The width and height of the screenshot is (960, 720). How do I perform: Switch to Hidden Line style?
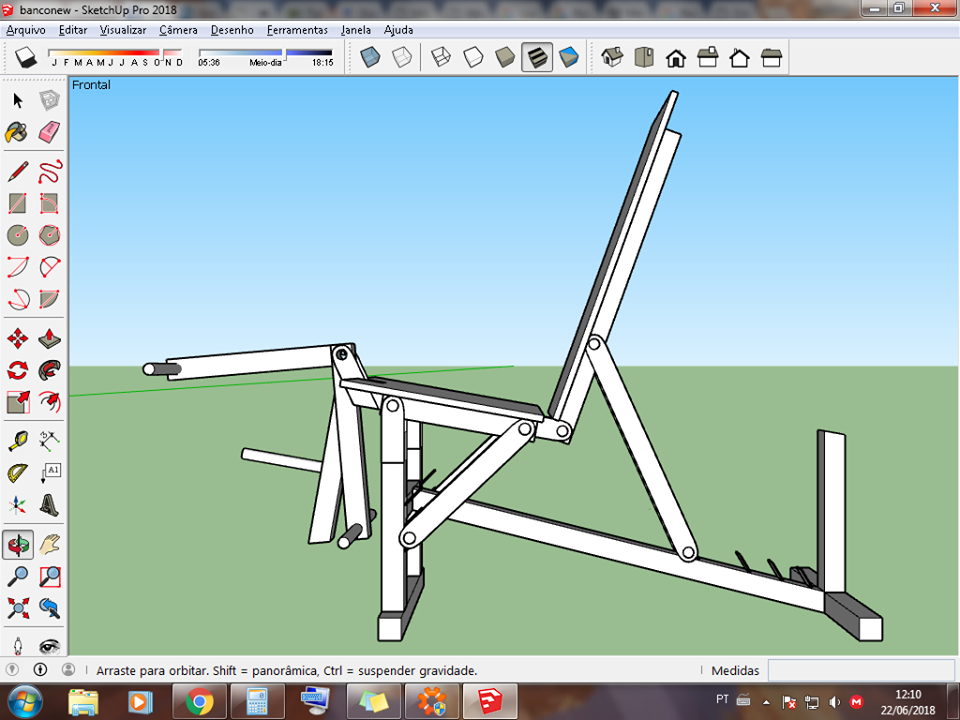coord(473,58)
